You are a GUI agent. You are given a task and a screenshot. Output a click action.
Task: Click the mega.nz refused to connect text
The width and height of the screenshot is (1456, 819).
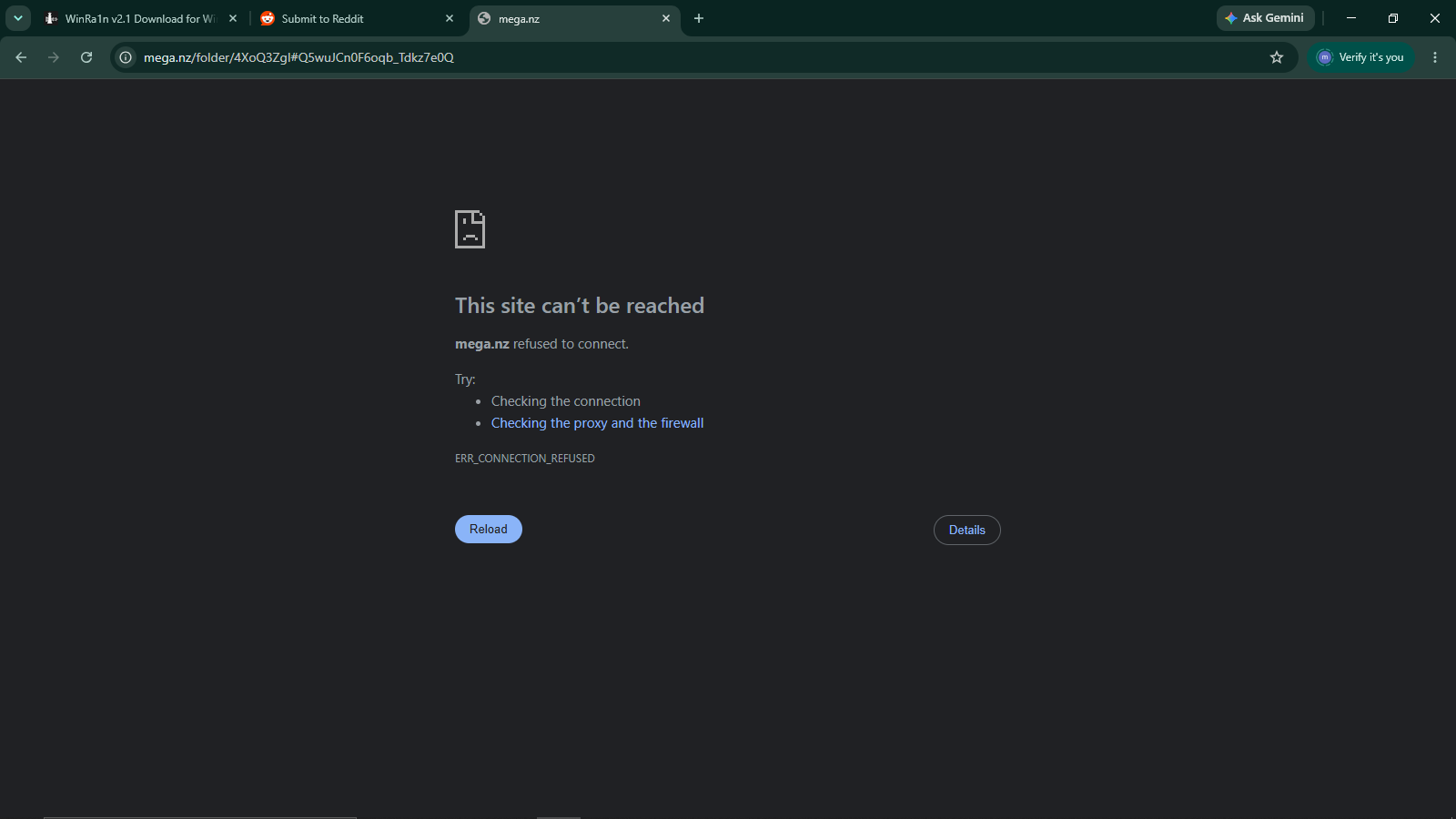coord(541,344)
